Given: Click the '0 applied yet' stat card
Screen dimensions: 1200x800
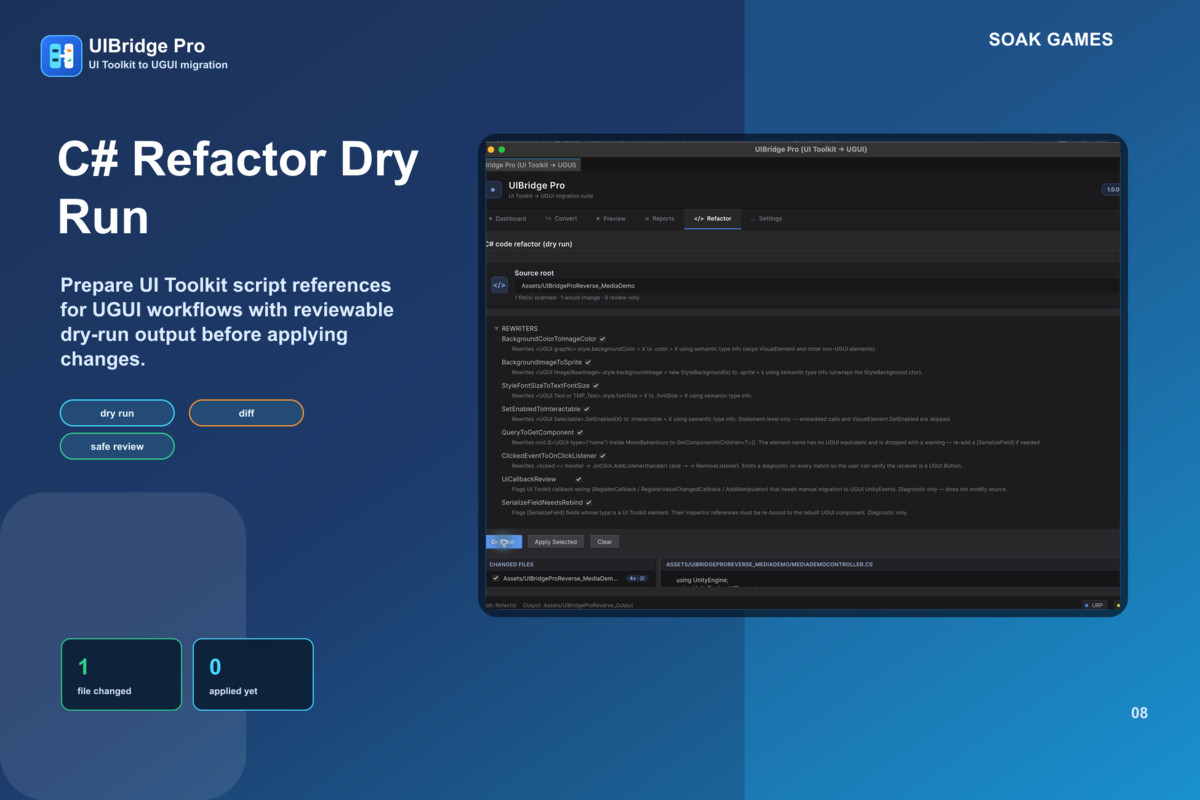Looking at the screenshot, I should [x=253, y=674].
